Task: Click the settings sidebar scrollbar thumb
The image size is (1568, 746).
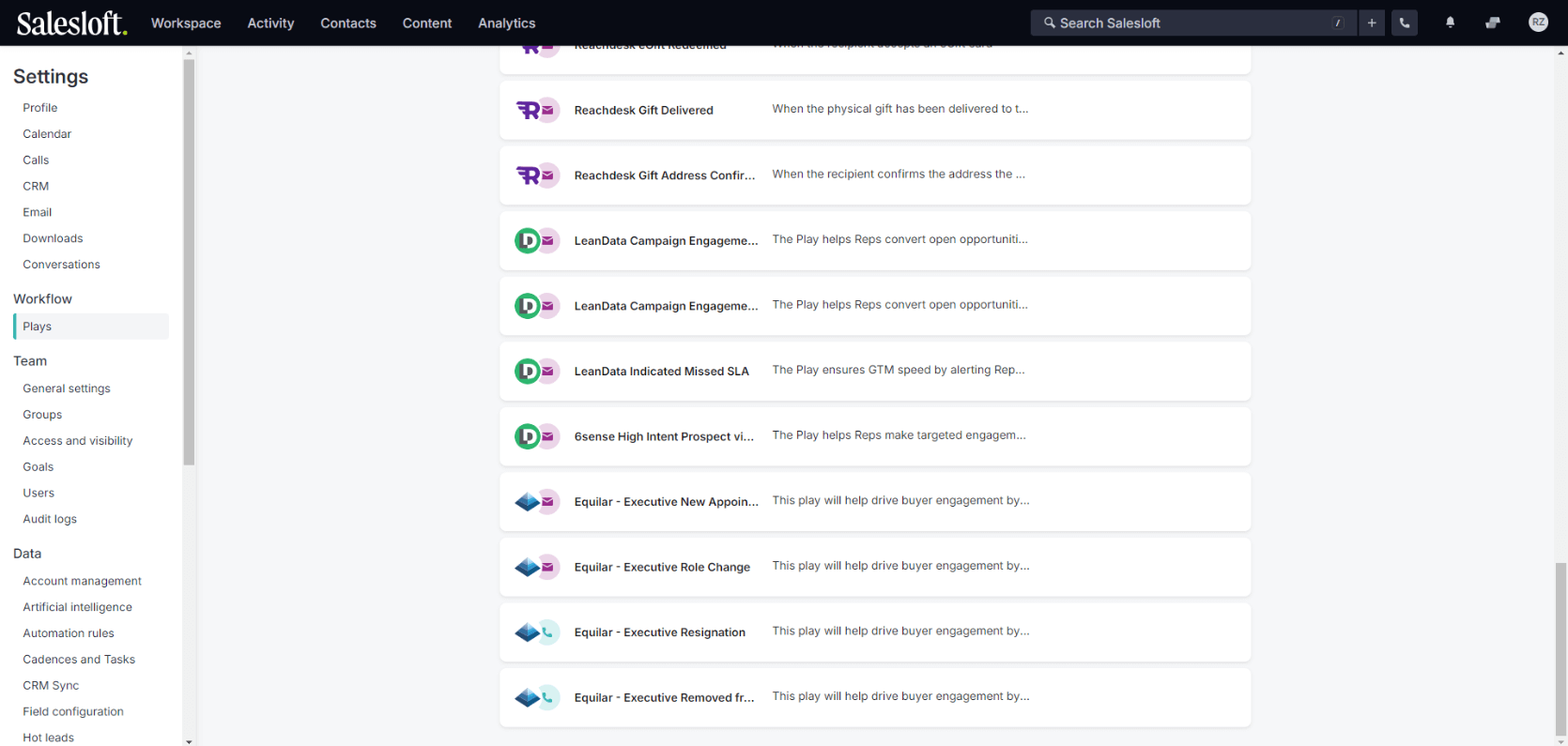Action: point(189,263)
